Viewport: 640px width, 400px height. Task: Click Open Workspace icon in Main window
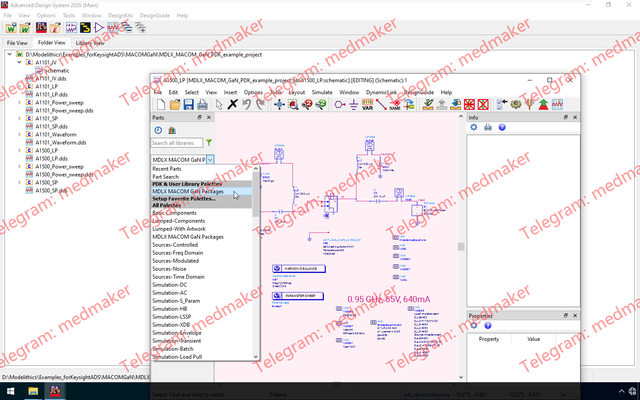[25, 28]
